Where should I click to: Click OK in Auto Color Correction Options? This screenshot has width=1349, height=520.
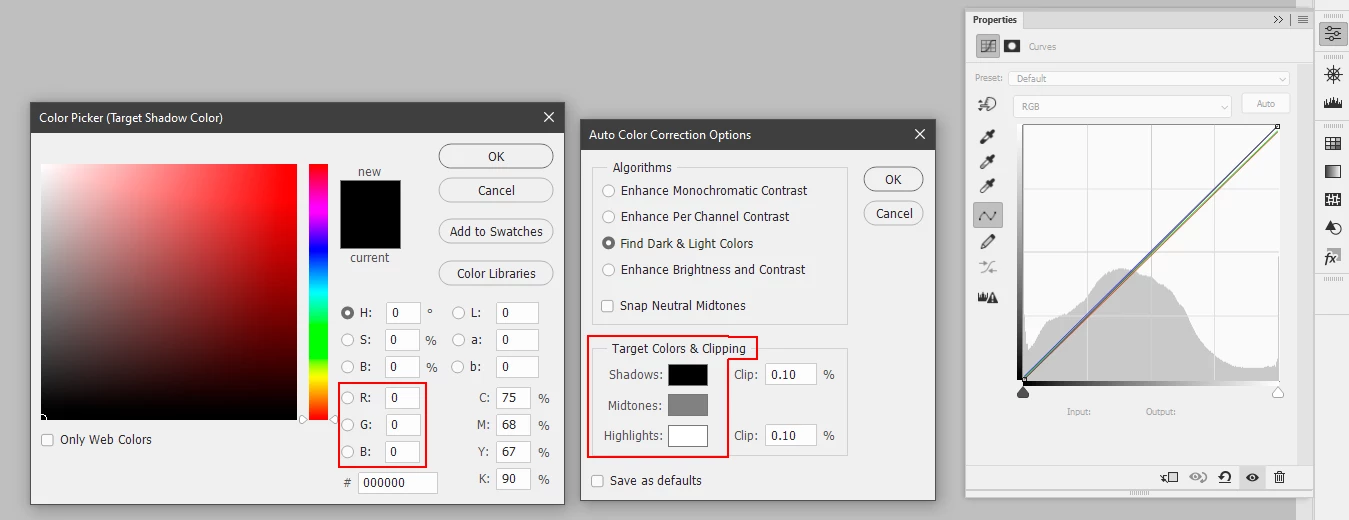pyautogui.click(x=893, y=179)
